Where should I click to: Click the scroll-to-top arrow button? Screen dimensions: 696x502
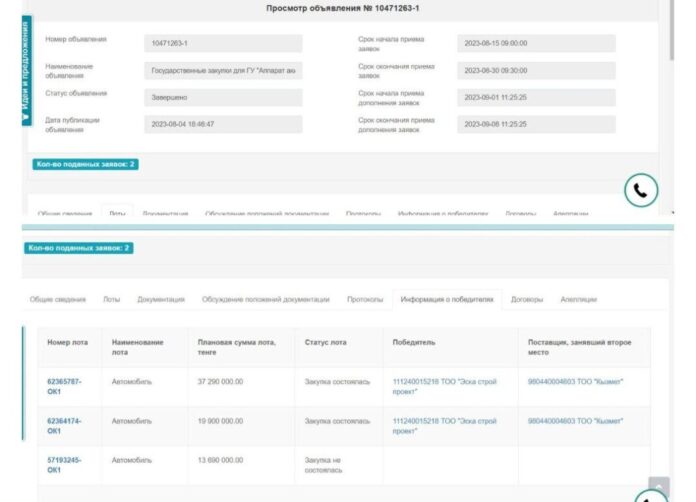(x=658, y=486)
